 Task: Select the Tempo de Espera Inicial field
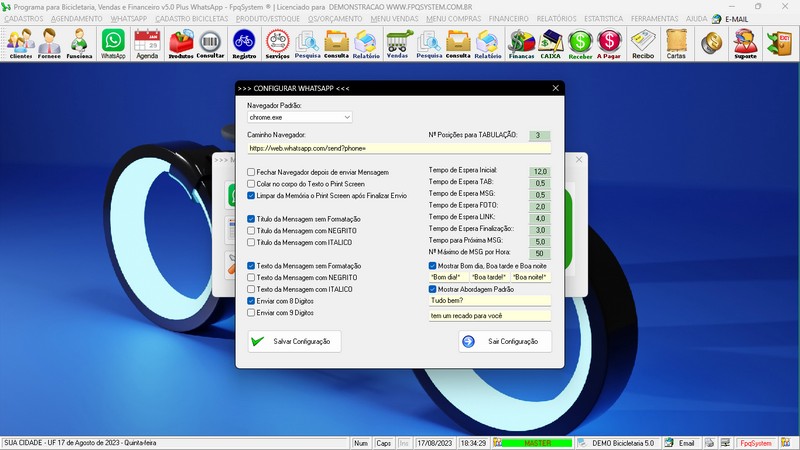[x=540, y=171]
